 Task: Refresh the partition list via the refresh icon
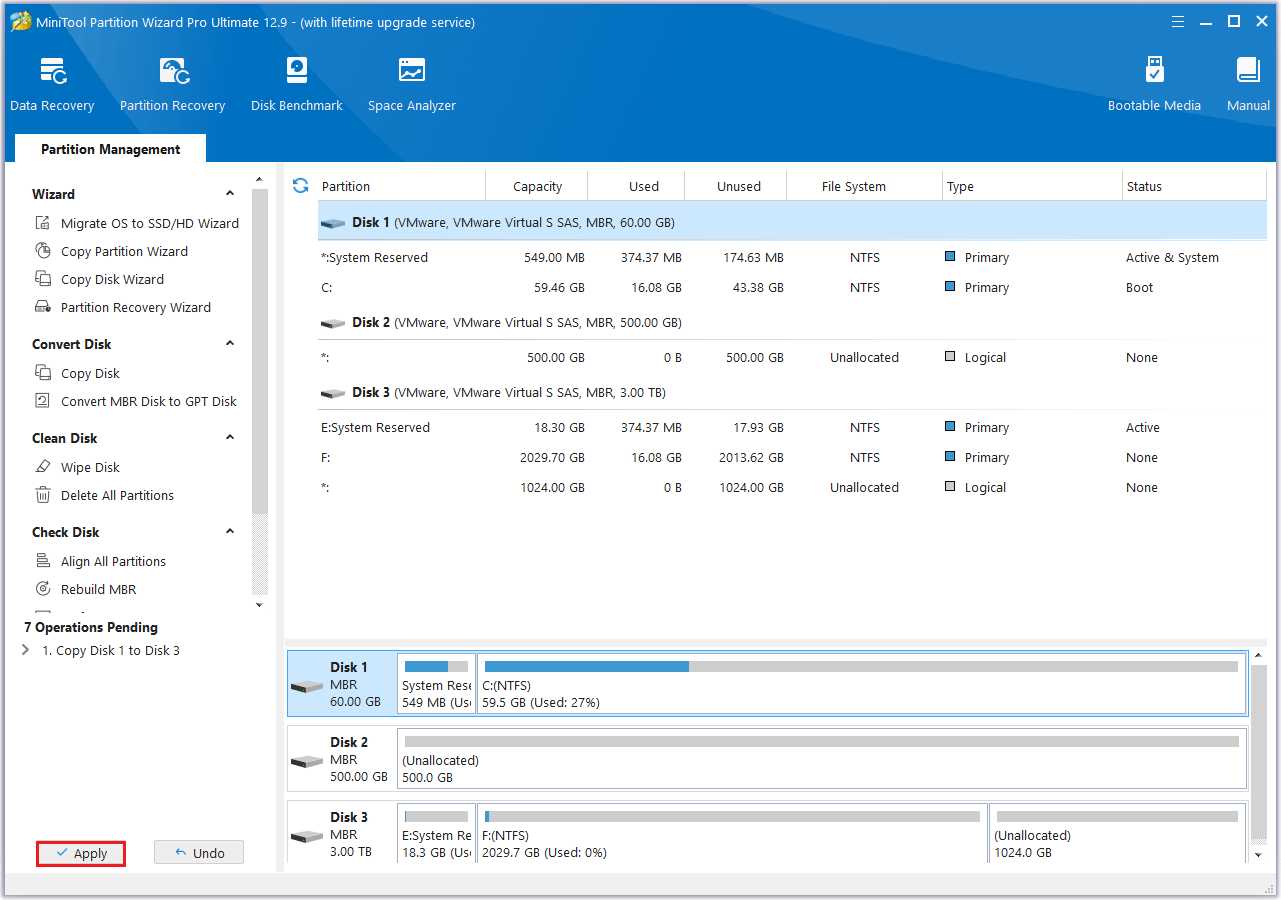click(x=300, y=186)
